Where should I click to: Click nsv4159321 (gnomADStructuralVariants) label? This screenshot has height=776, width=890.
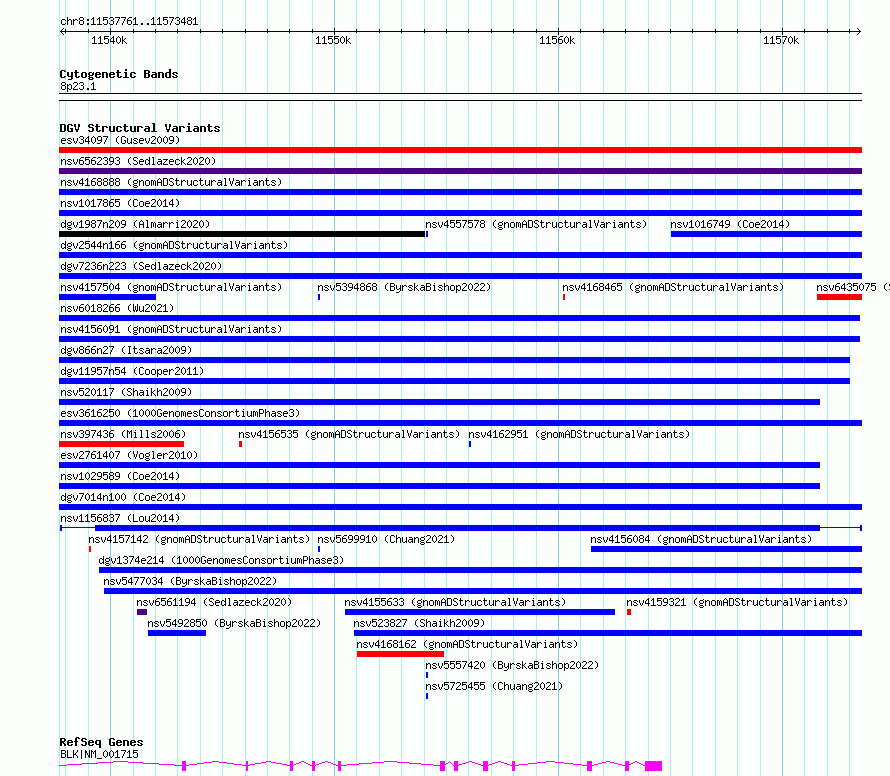click(737, 602)
